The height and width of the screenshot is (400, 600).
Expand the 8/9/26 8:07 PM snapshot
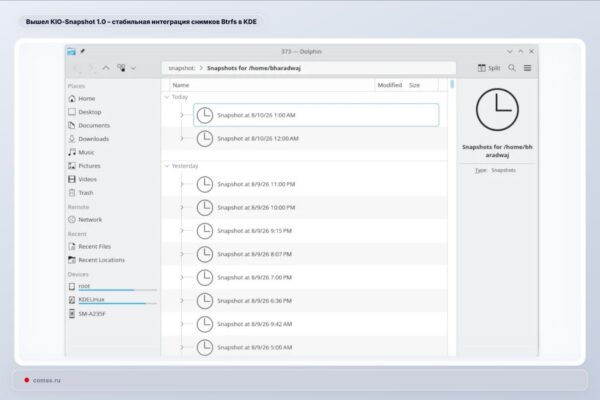tap(182, 255)
